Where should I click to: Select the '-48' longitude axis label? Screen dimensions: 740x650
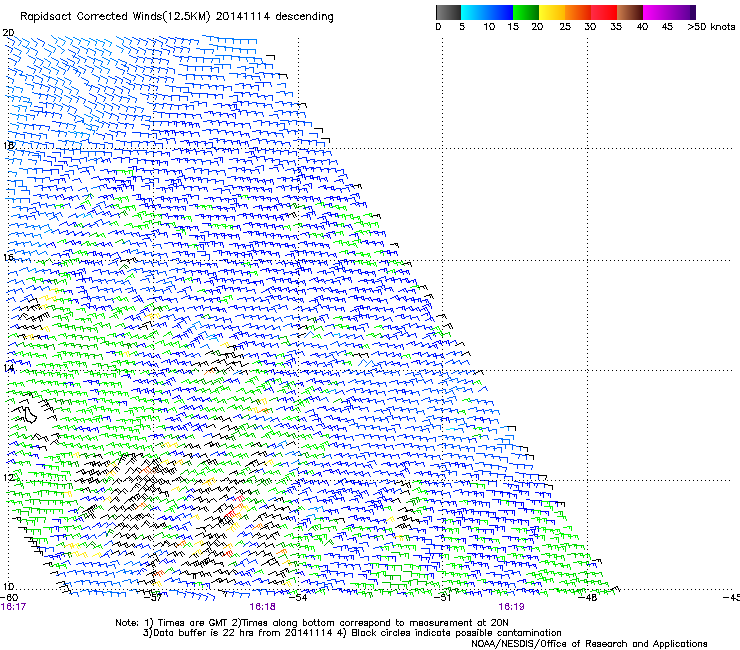[x=588, y=598]
